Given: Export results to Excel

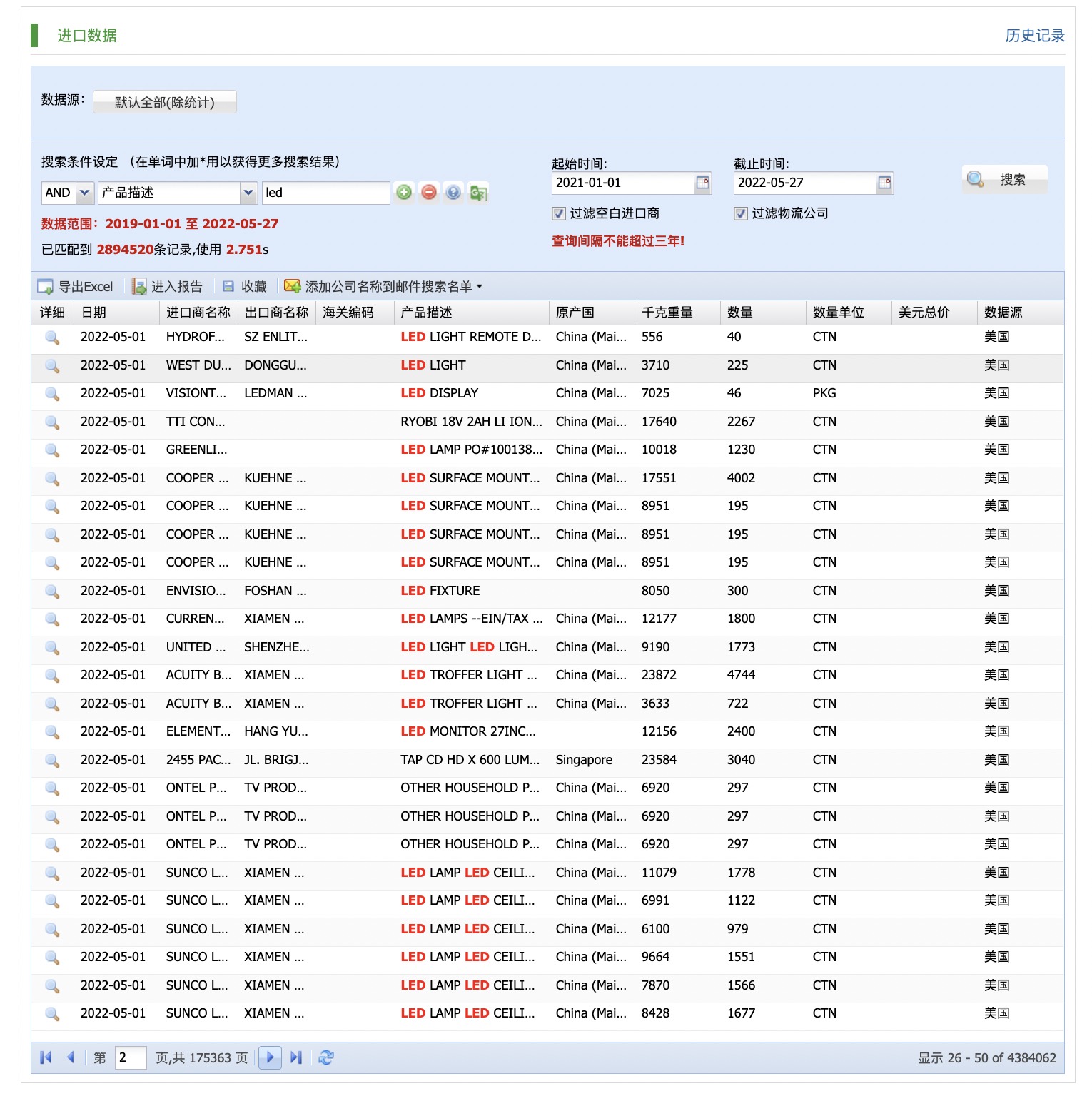Looking at the screenshot, I should (75, 286).
